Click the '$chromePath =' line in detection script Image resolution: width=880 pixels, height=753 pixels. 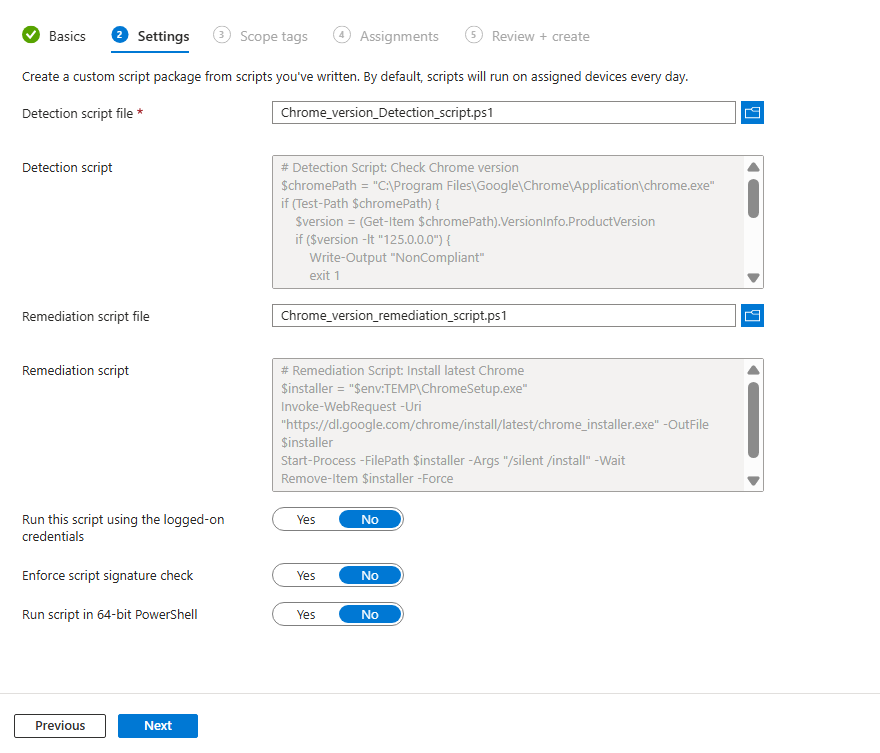(x=497, y=186)
